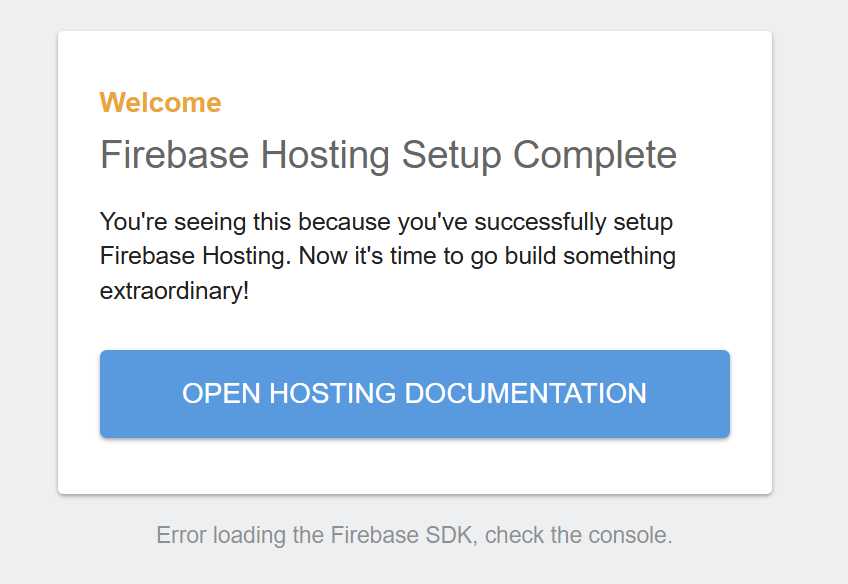The height and width of the screenshot is (584, 848).
Task: Click the word "extraordinary!" in the paragraph
Action: pyautogui.click(x=174, y=292)
